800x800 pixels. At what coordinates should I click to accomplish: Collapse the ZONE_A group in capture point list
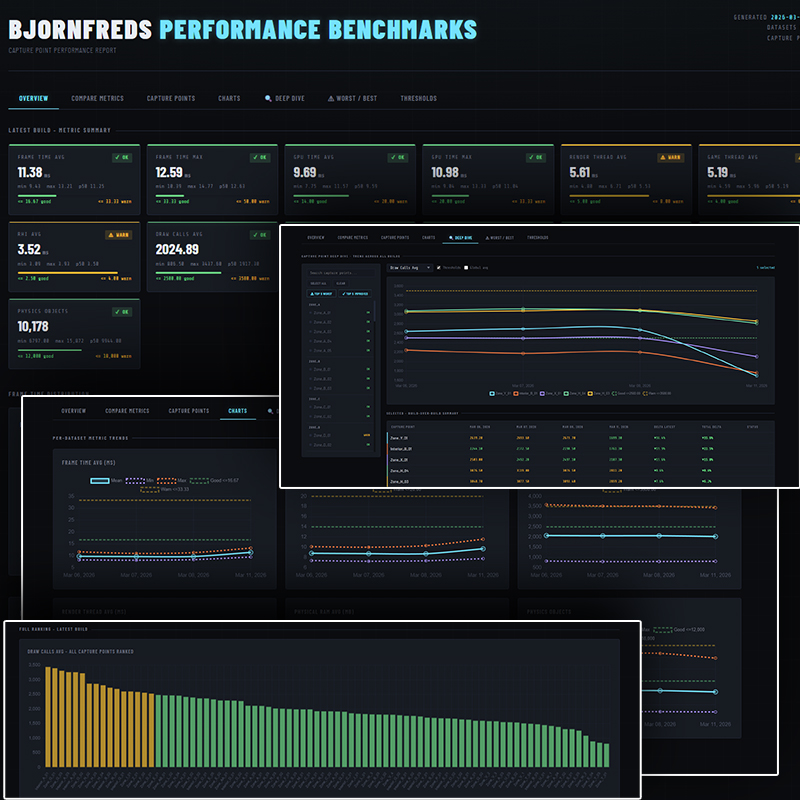316,304
